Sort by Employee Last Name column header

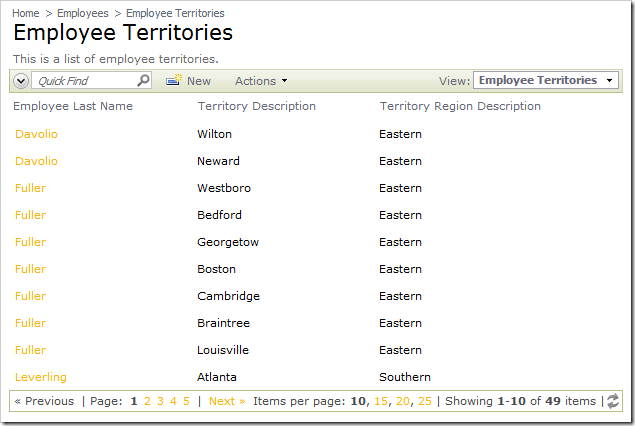(73, 106)
